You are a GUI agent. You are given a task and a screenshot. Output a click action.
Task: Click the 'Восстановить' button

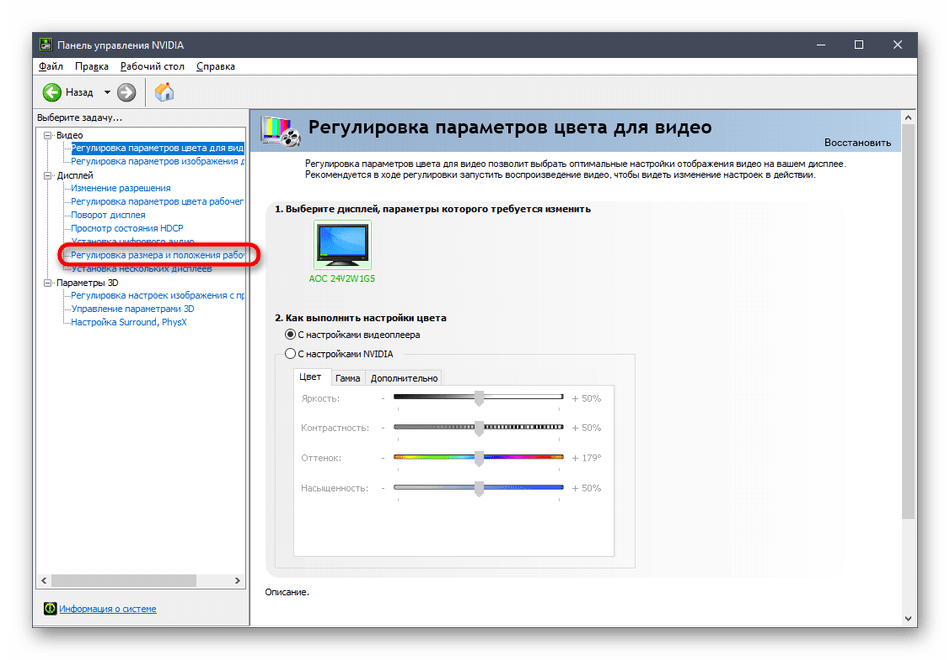(x=857, y=142)
